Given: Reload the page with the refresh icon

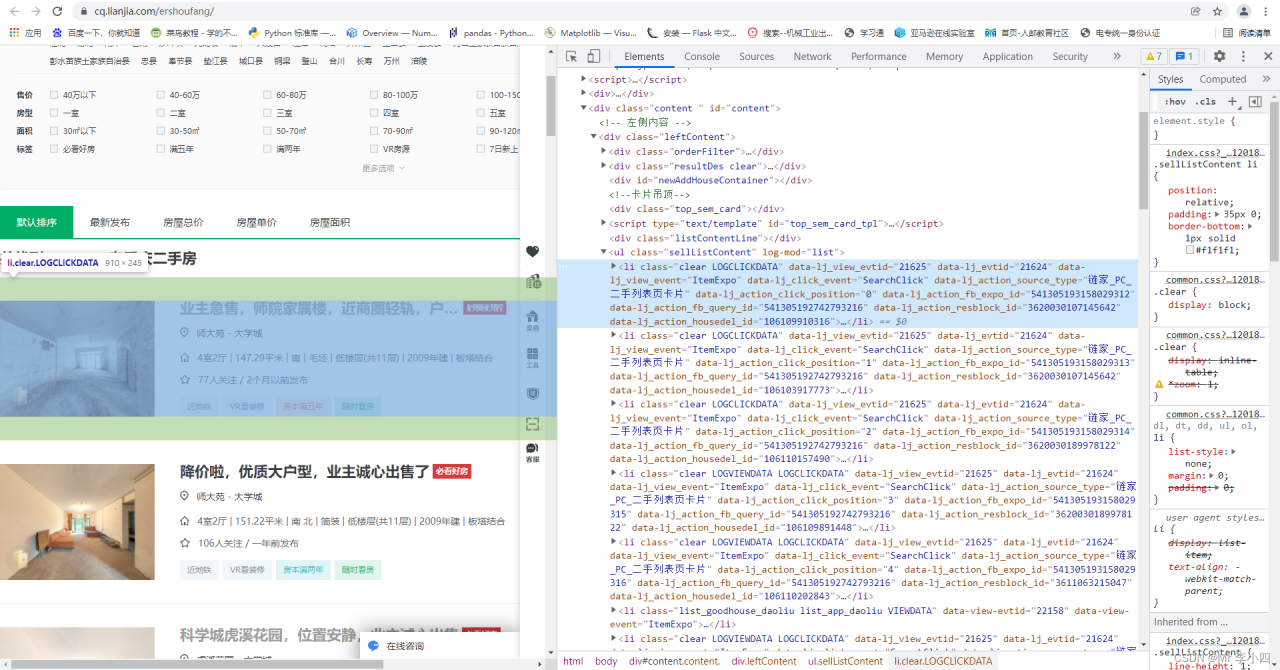Looking at the screenshot, I should click(59, 11).
